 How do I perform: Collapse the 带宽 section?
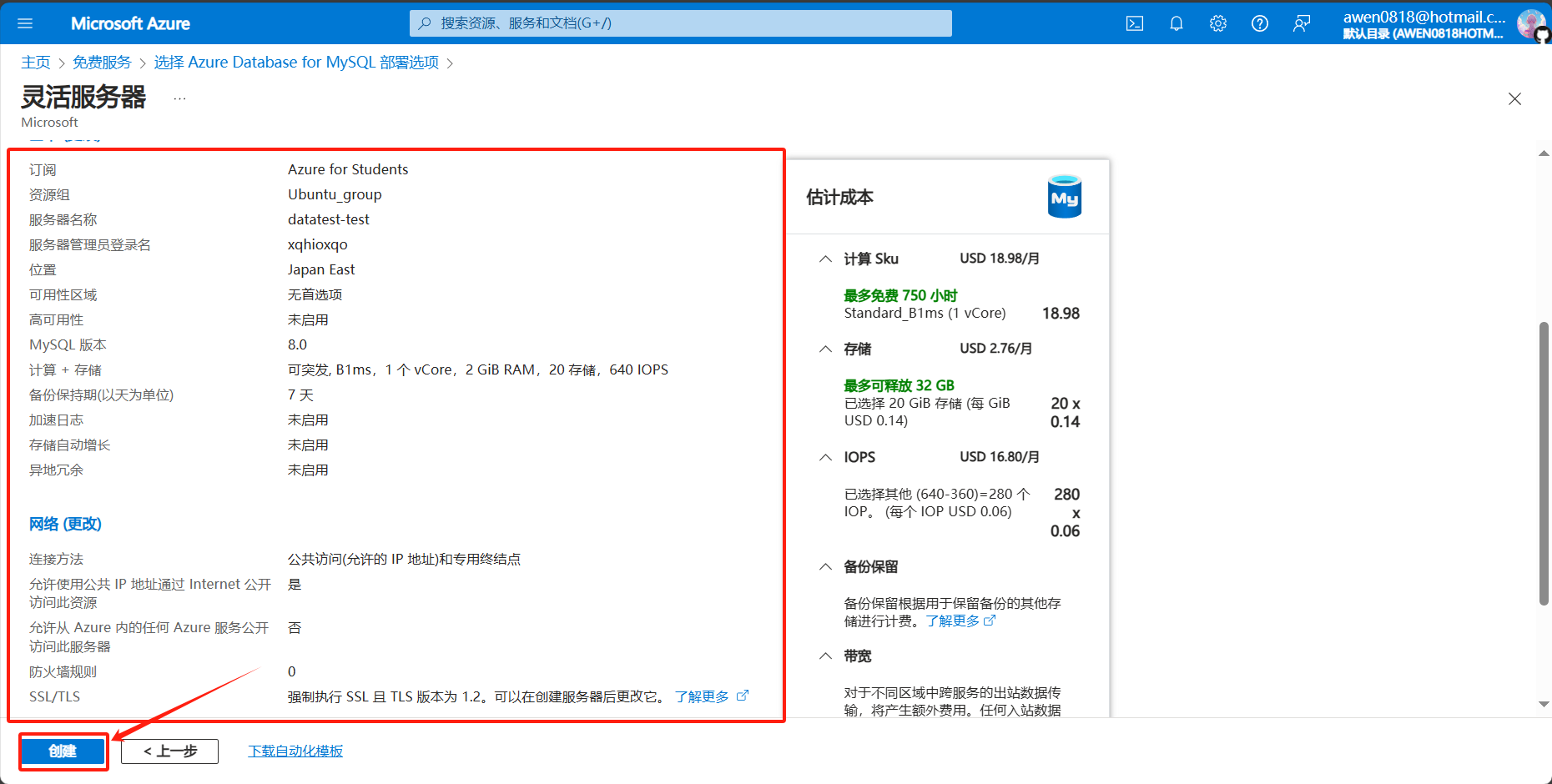tap(826, 656)
